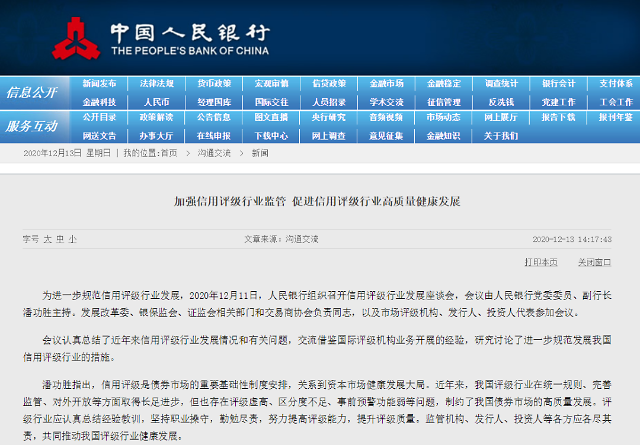Open 银行会计 navigation item

click(558, 84)
